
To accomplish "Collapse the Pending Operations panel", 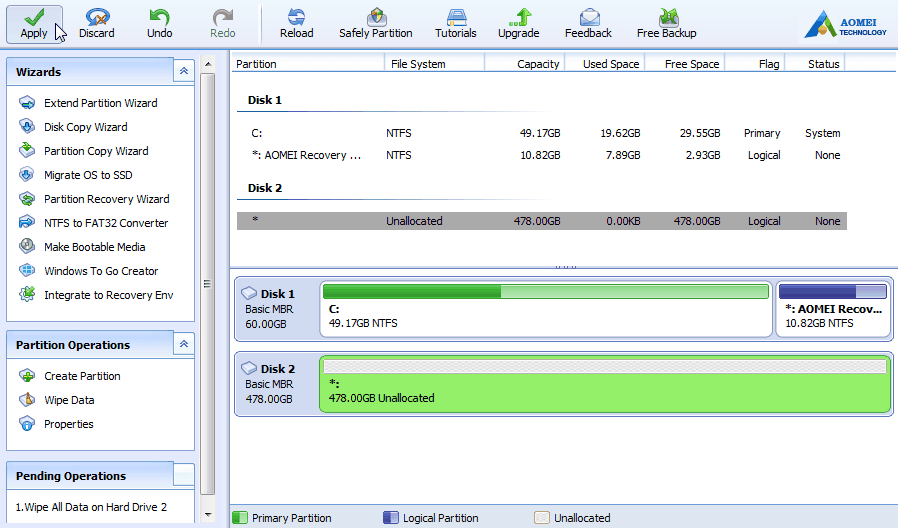I will 184,475.
